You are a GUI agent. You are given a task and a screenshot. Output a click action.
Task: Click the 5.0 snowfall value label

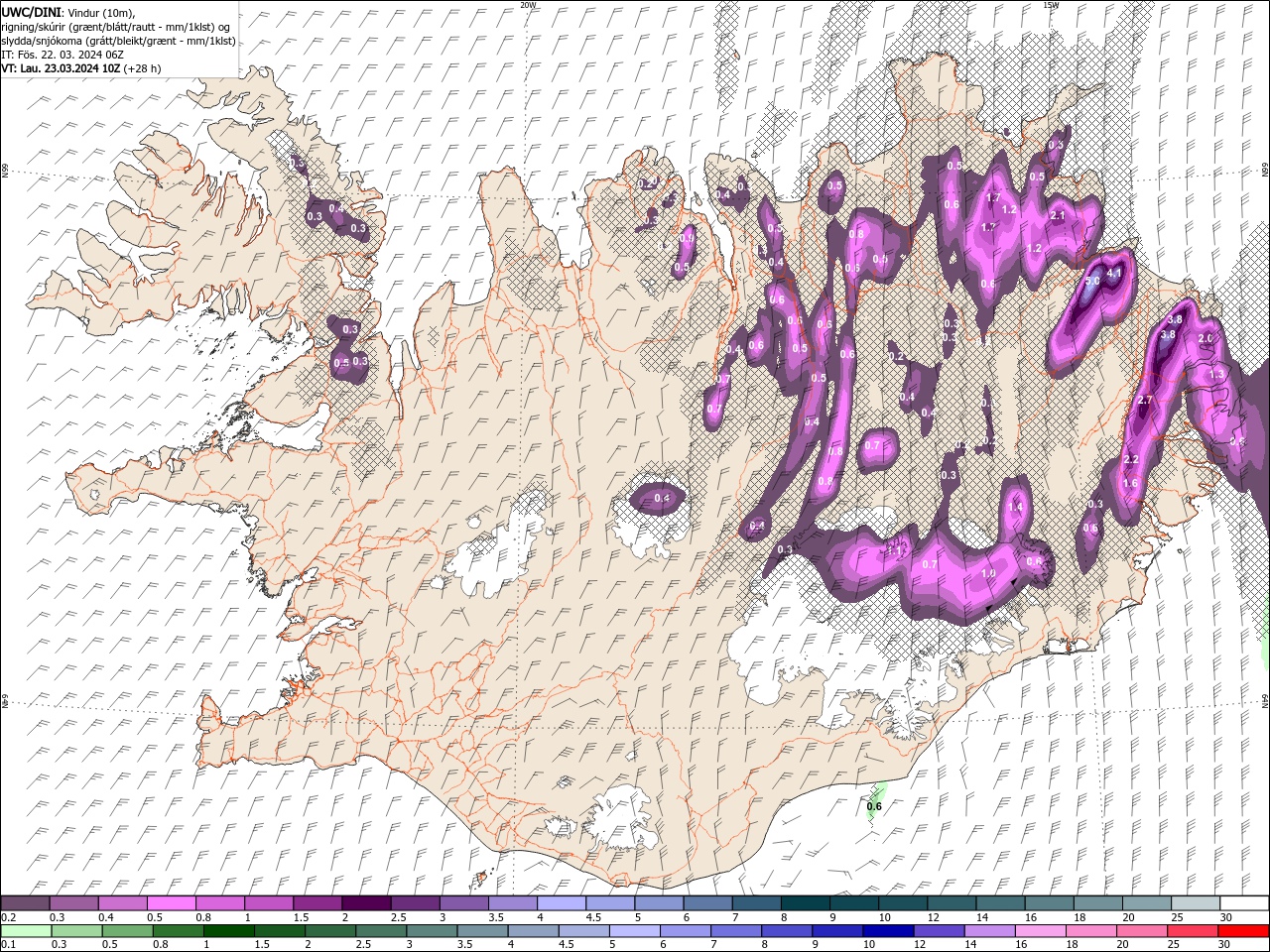[1093, 281]
